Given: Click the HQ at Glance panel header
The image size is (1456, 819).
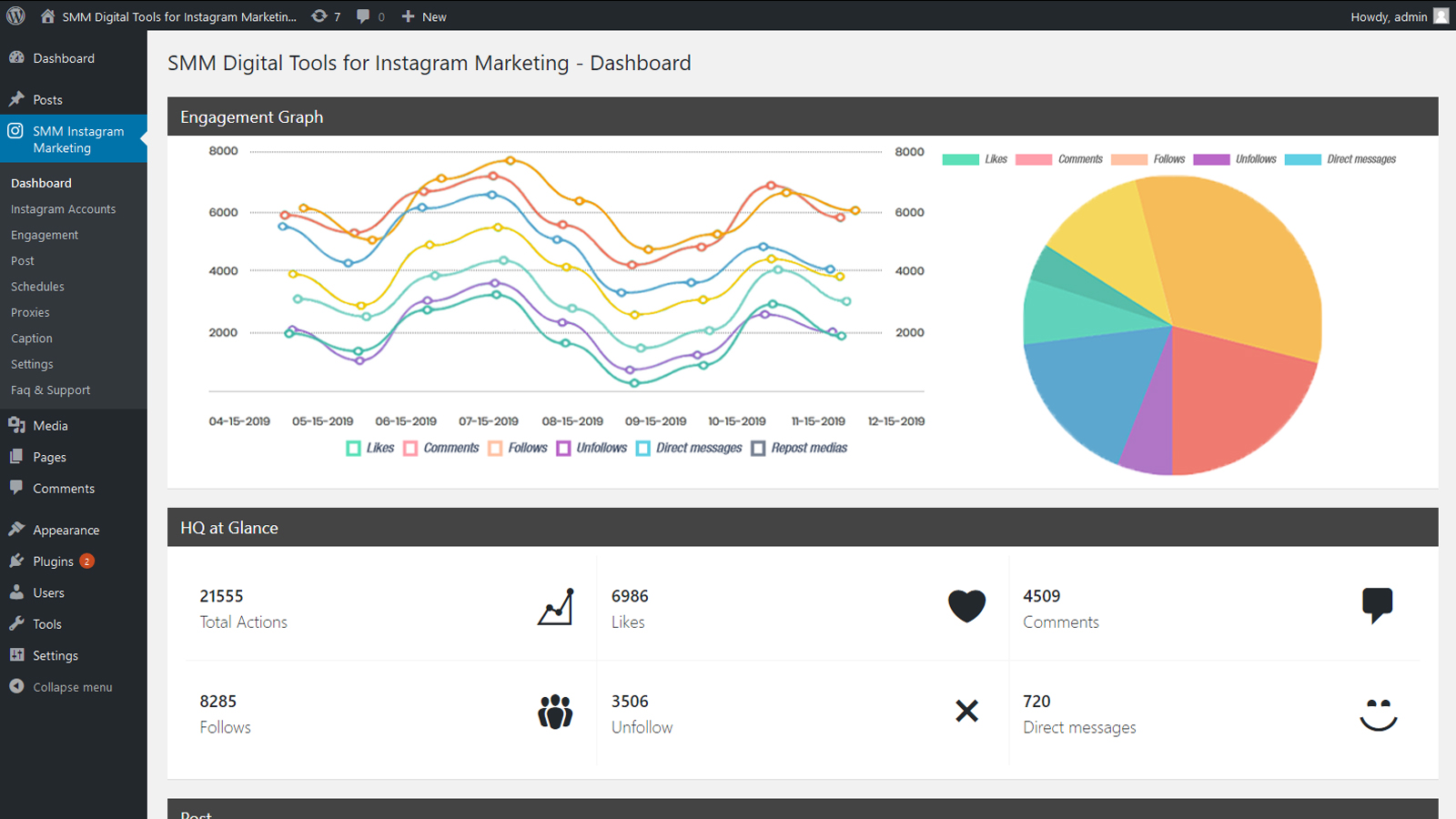Looking at the screenshot, I should pos(803,527).
